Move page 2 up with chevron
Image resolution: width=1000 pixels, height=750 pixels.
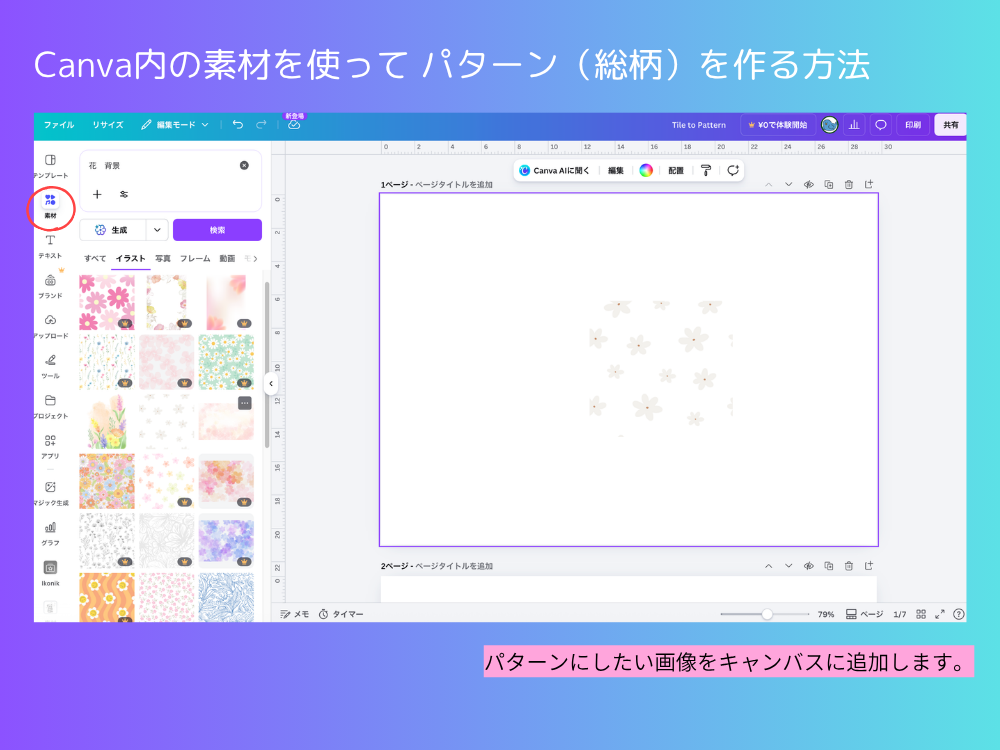pyautogui.click(x=768, y=566)
